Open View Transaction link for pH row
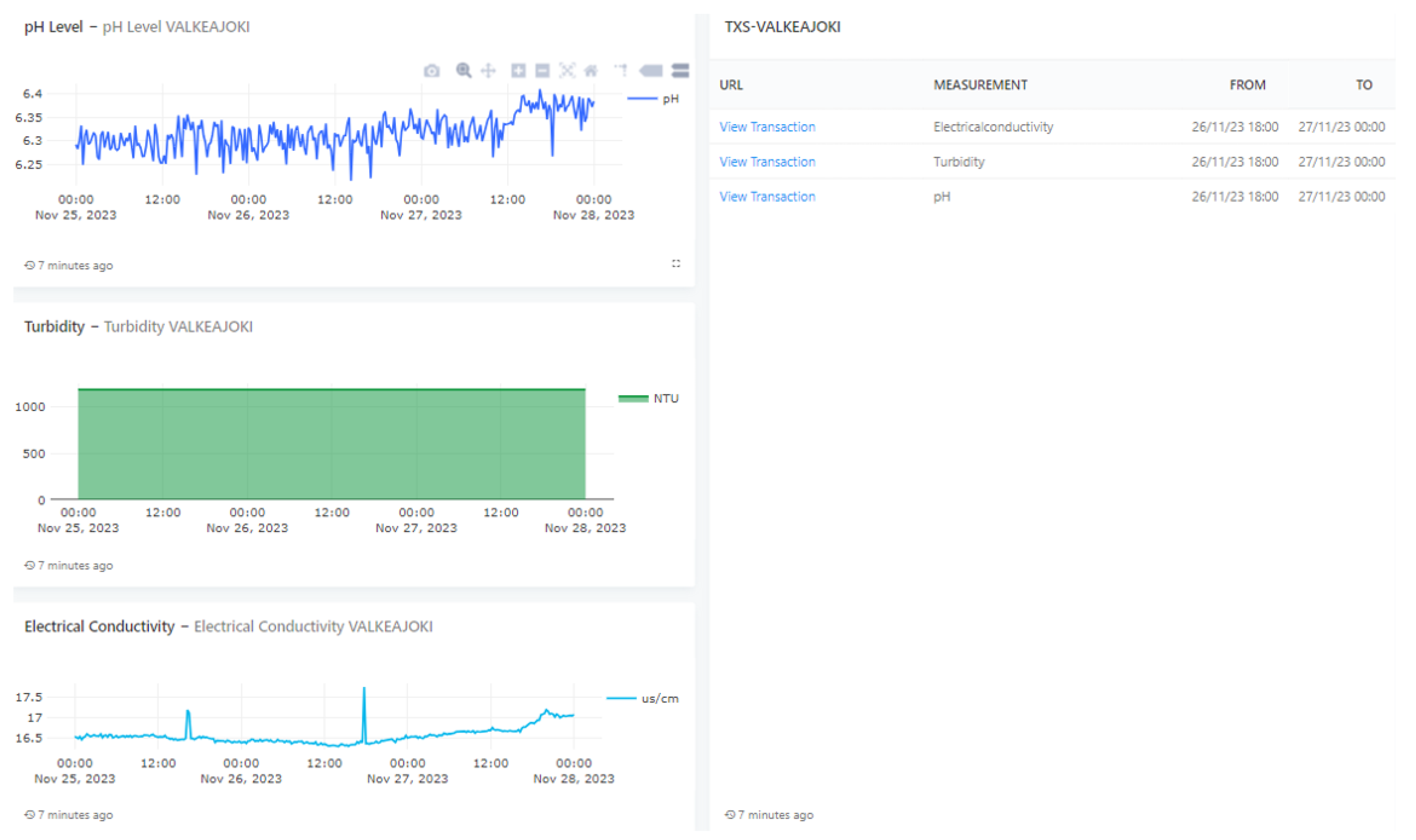Image resolution: width=1416 pixels, height=840 pixels. point(767,197)
